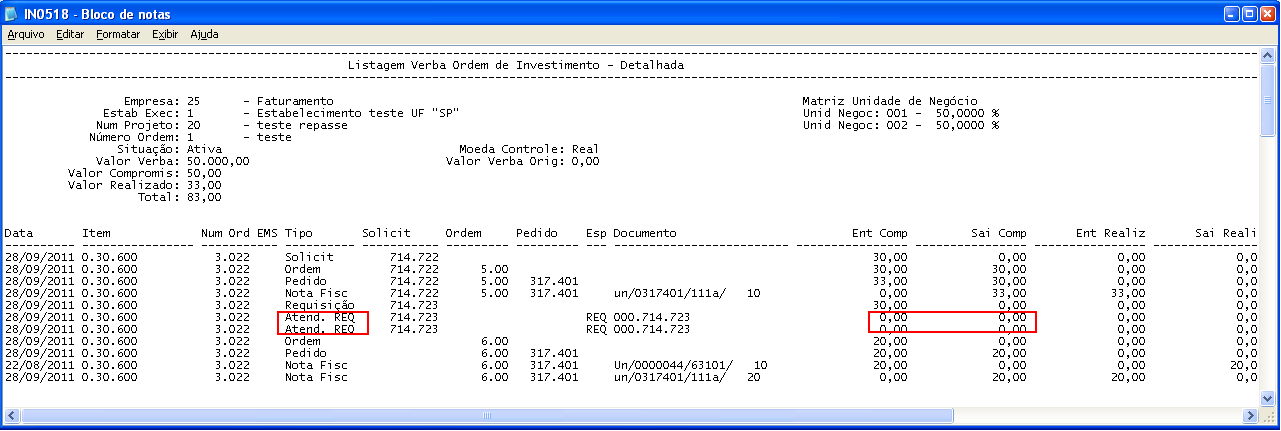Click the 'Num Ord EMS' column header
This screenshot has height=431, width=1281.
(239, 233)
